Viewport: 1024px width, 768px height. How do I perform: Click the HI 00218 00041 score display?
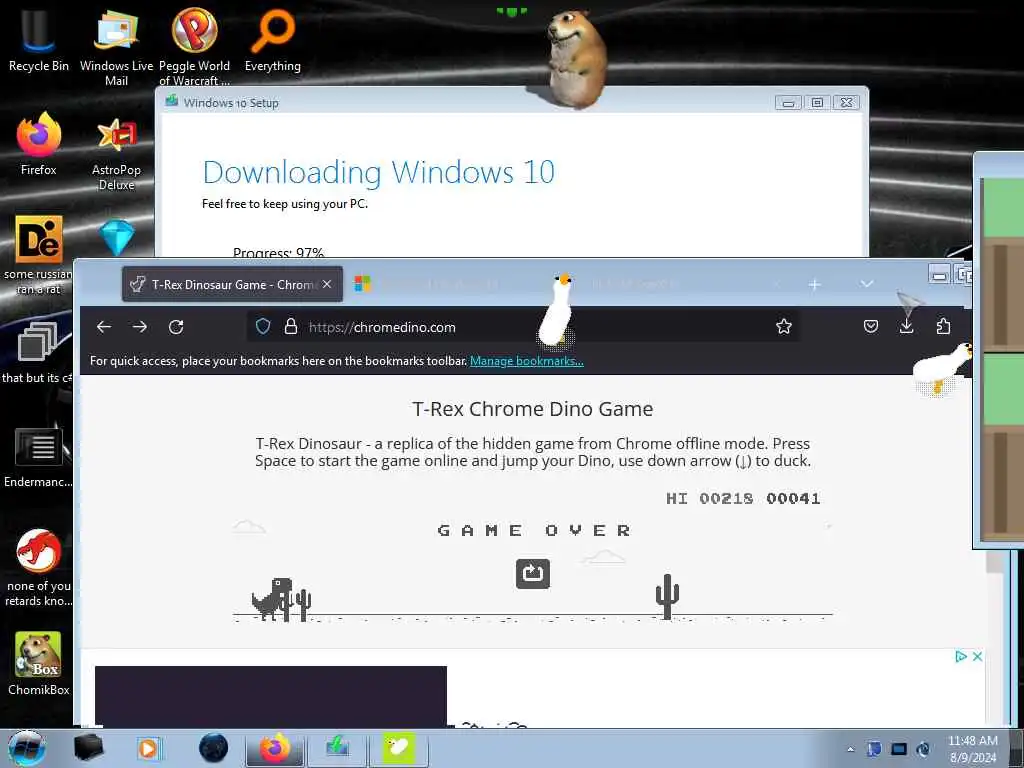[743, 498]
